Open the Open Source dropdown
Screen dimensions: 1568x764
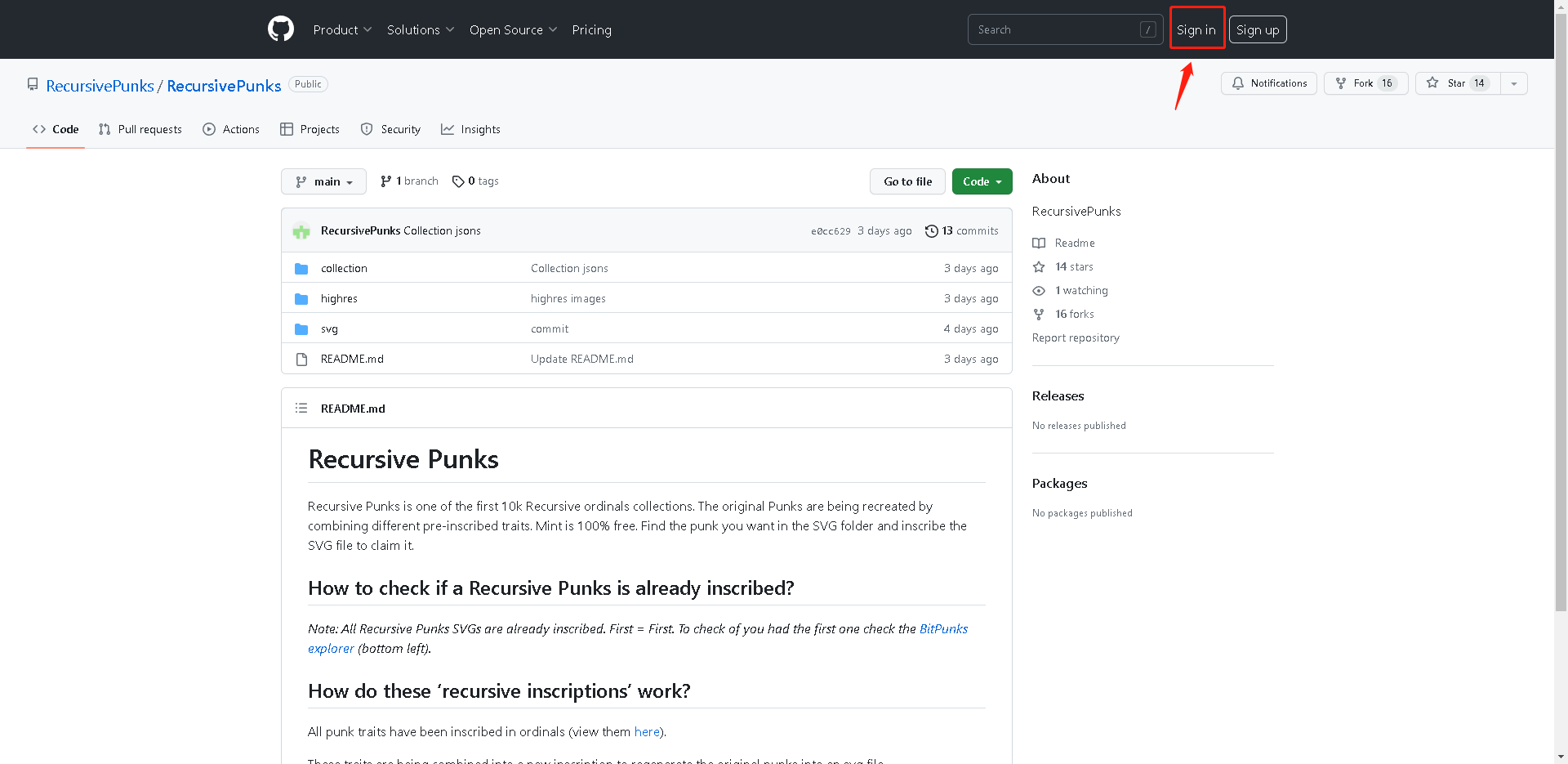(513, 29)
